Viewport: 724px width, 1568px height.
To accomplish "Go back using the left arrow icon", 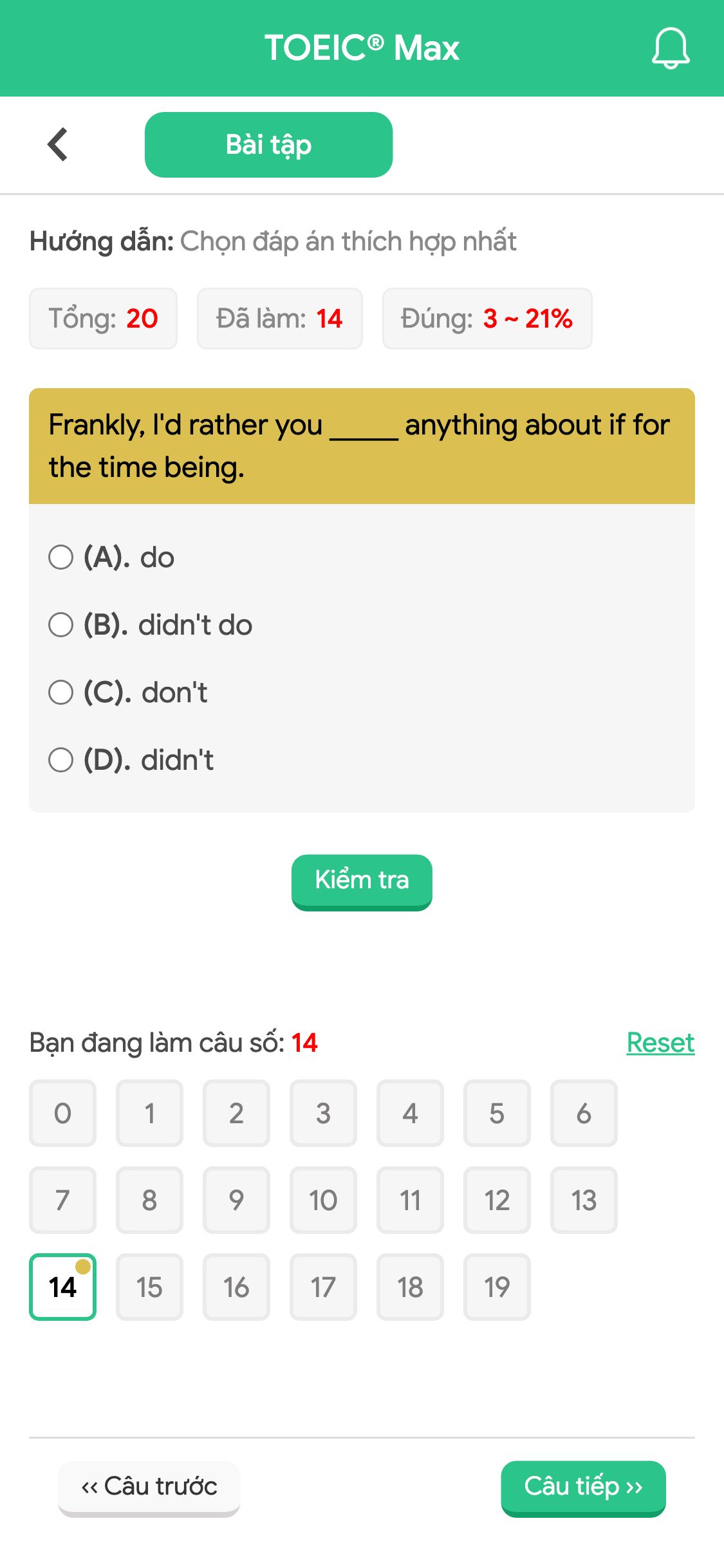I will pos(58,144).
